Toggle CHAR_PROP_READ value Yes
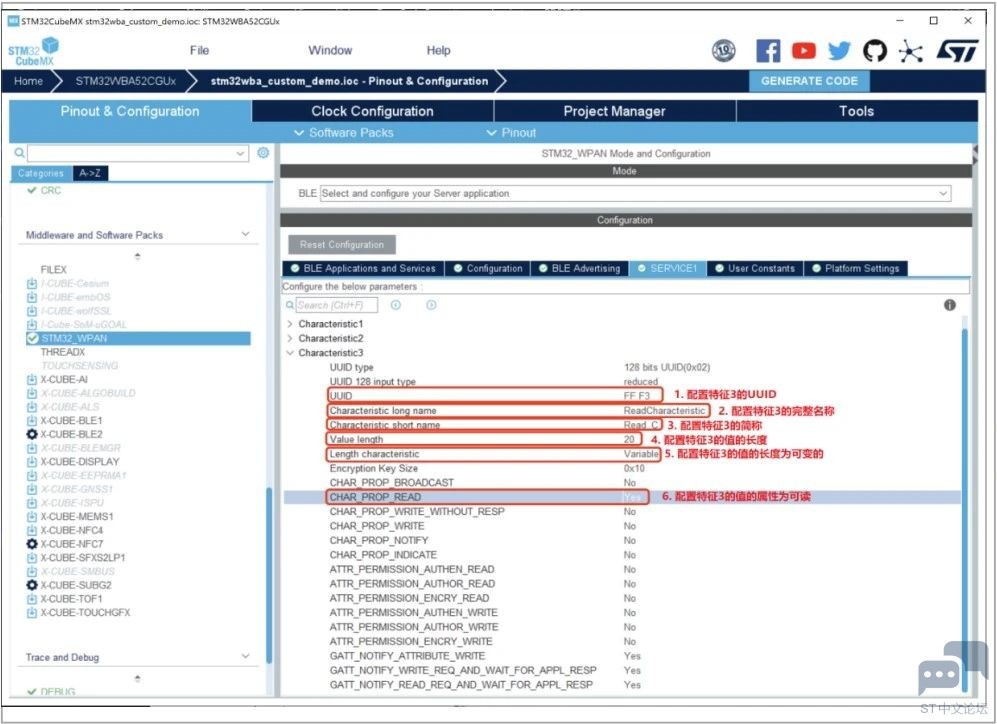 [632, 497]
